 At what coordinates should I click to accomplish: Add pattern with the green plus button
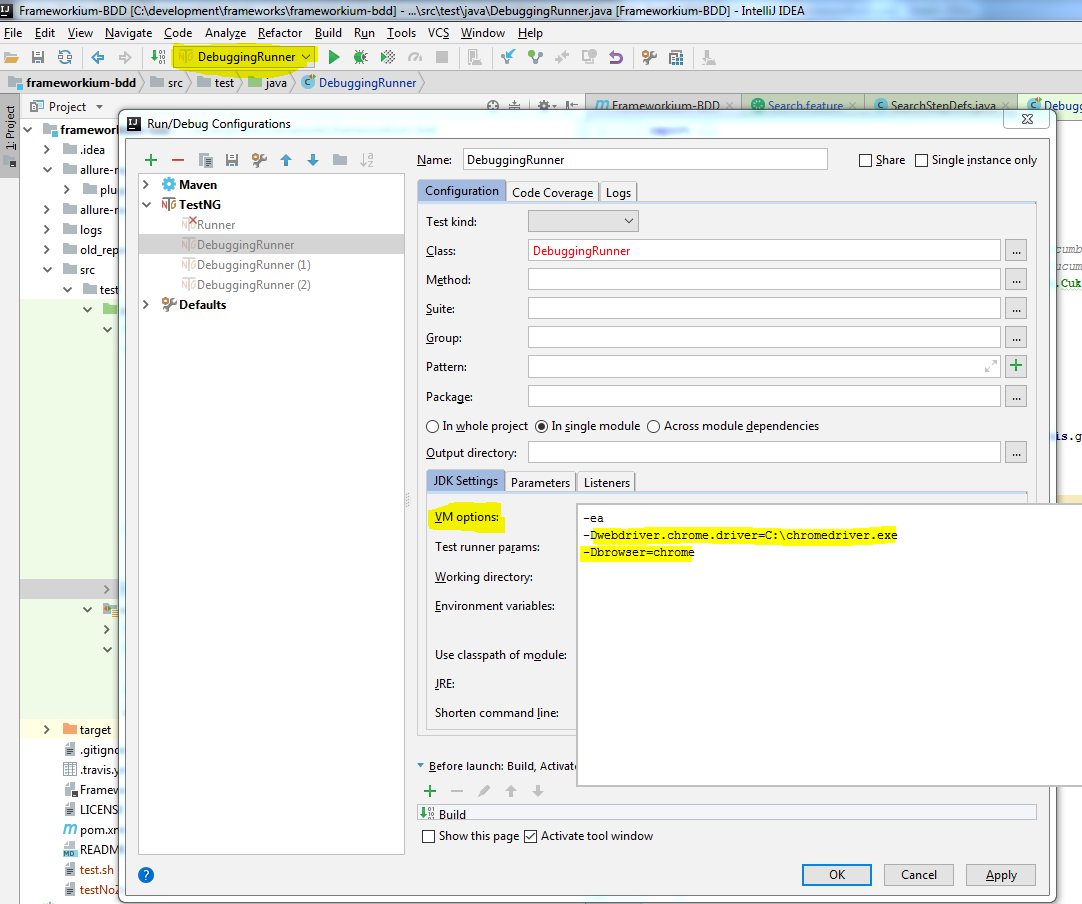(1015, 366)
